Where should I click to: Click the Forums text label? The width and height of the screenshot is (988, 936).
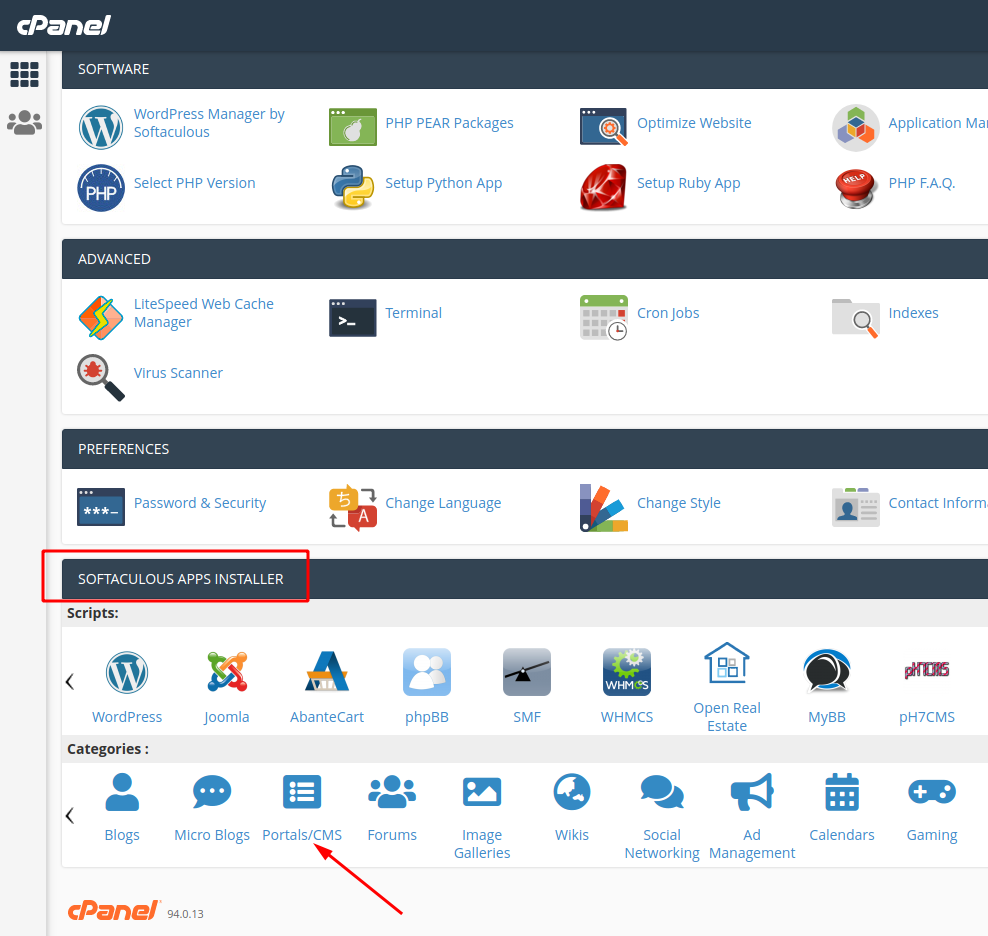(392, 835)
